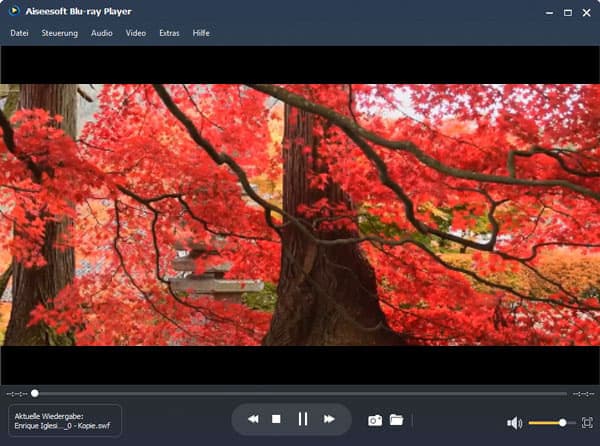Open the Audio menu
The width and height of the screenshot is (600, 446).
pyautogui.click(x=101, y=33)
